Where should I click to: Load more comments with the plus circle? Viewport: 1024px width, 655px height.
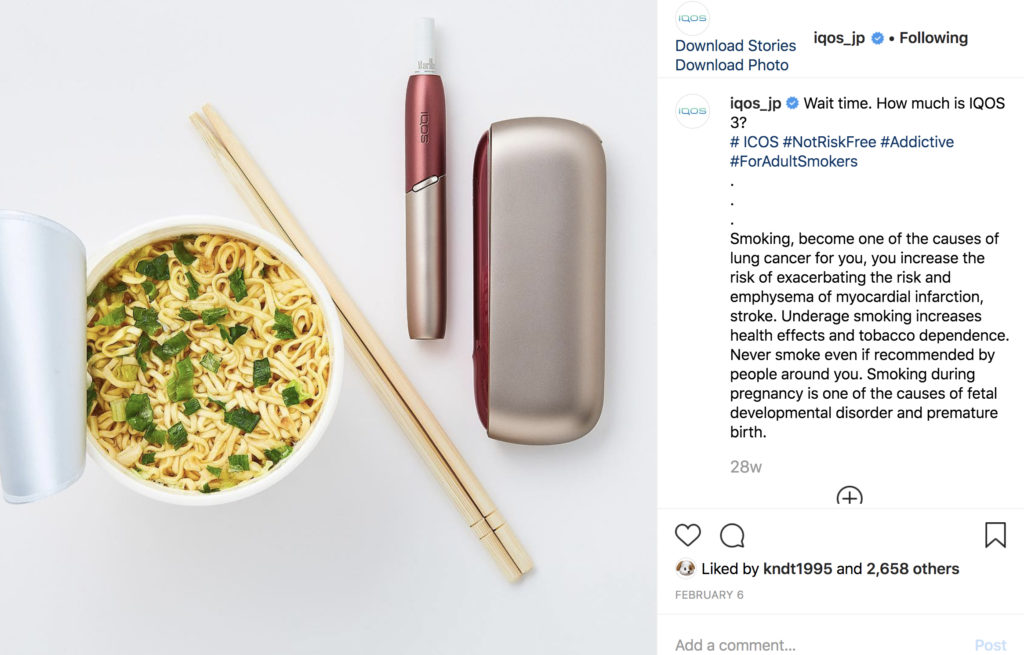coord(849,495)
